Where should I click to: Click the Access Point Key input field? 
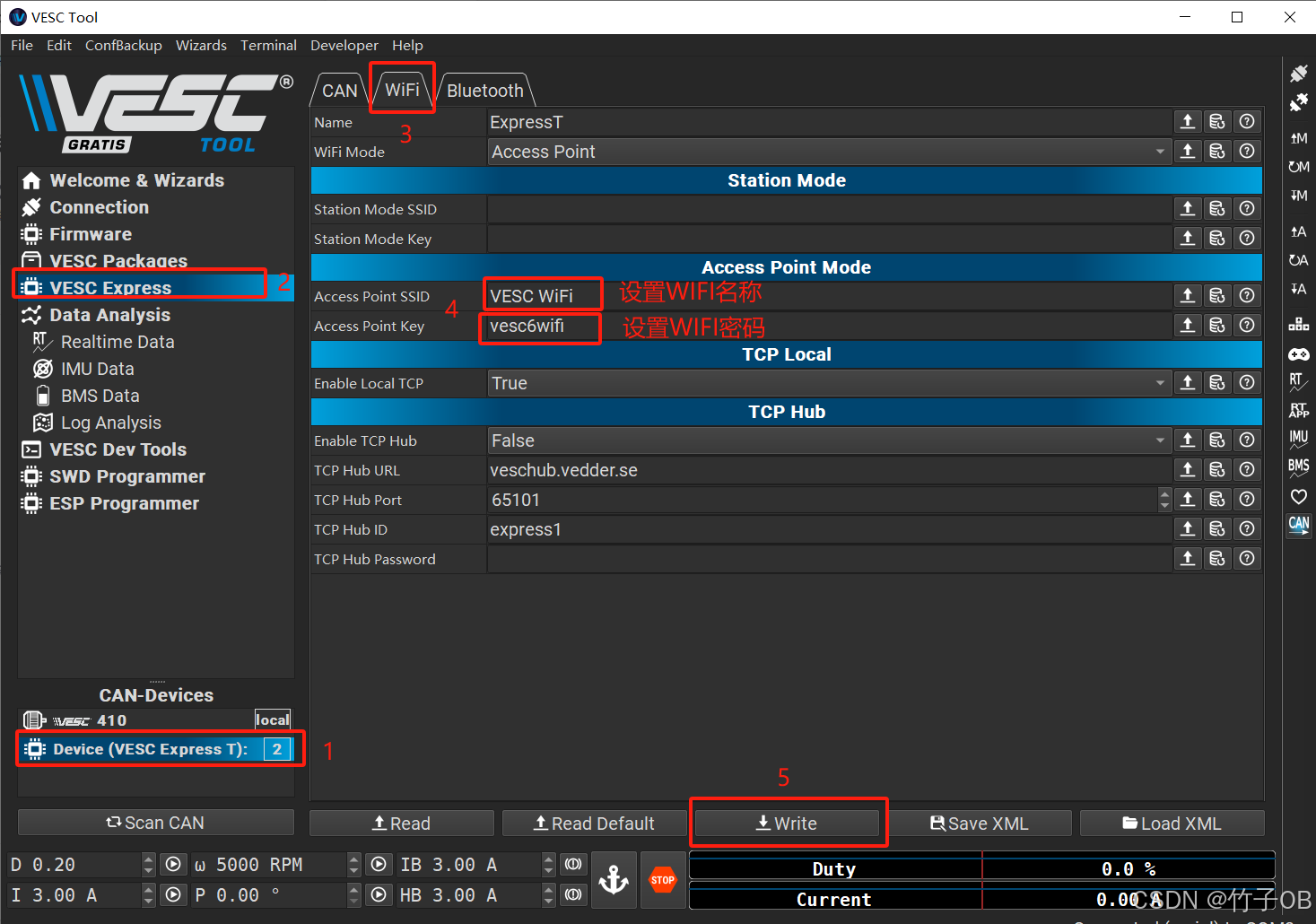point(539,326)
